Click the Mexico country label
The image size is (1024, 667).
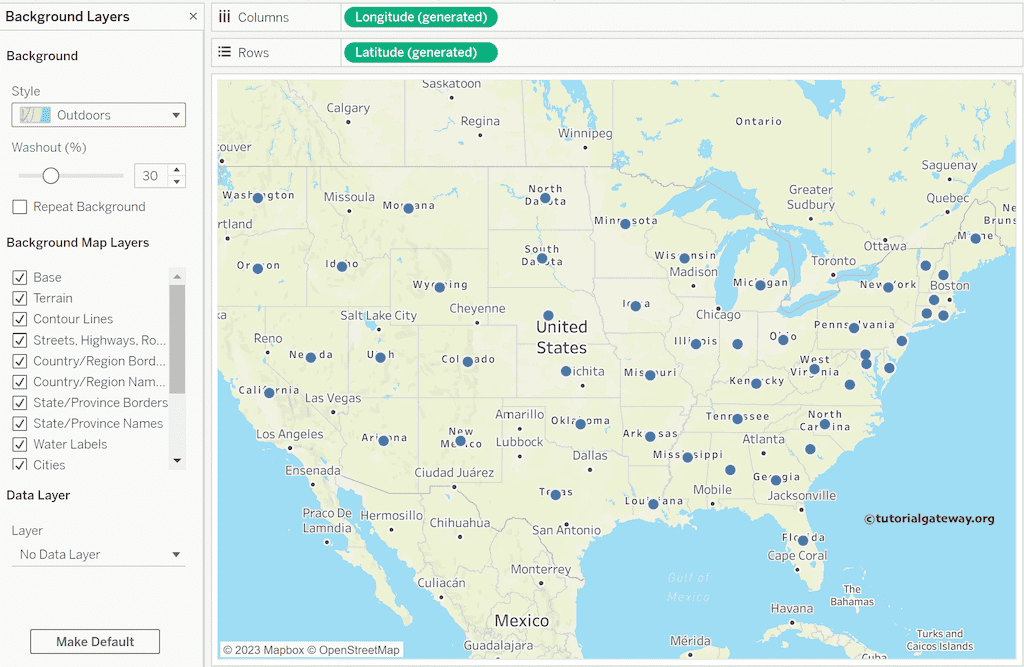point(521,621)
